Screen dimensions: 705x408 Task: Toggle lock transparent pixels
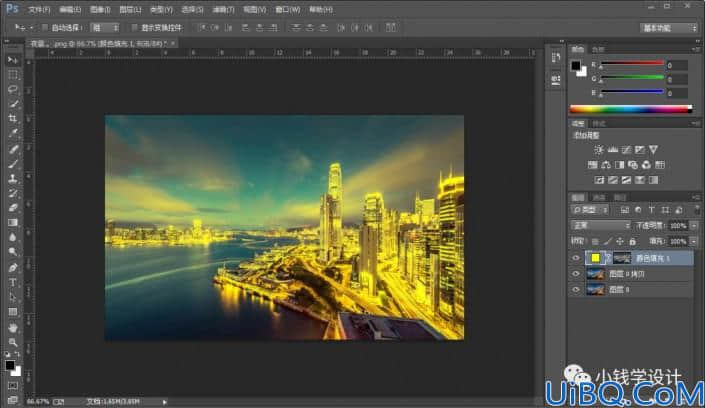click(x=595, y=242)
